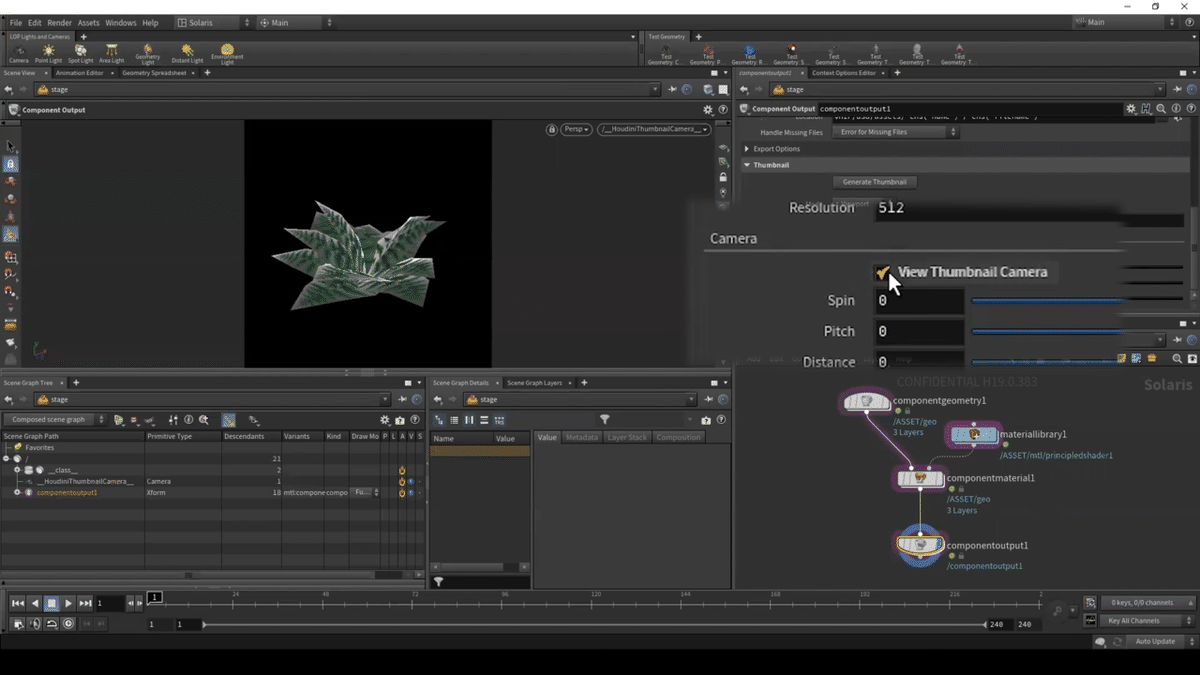Switch to the Geometry Spreadsheet tab
1200x675 pixels.
tap(154, 73)
